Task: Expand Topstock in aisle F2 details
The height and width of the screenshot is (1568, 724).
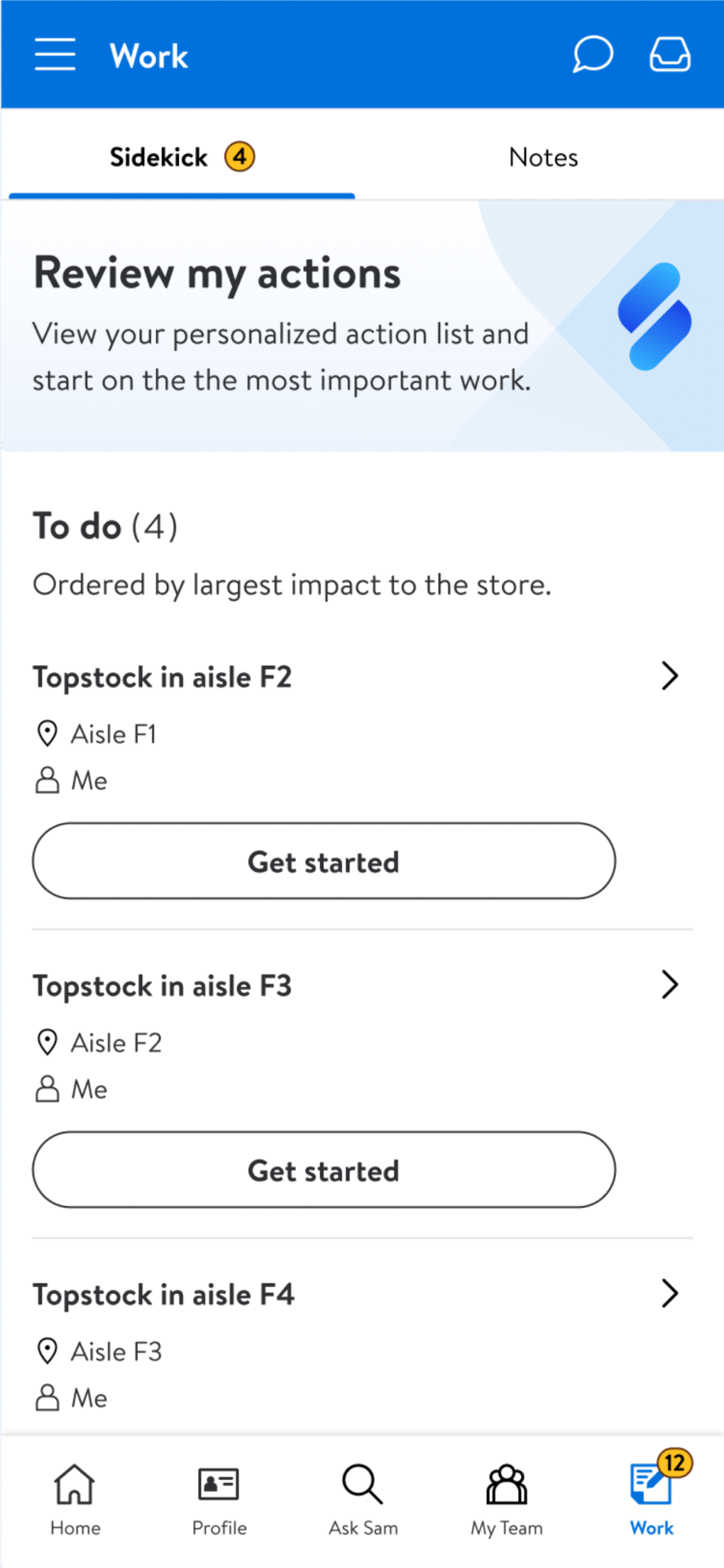Action: 670,676
